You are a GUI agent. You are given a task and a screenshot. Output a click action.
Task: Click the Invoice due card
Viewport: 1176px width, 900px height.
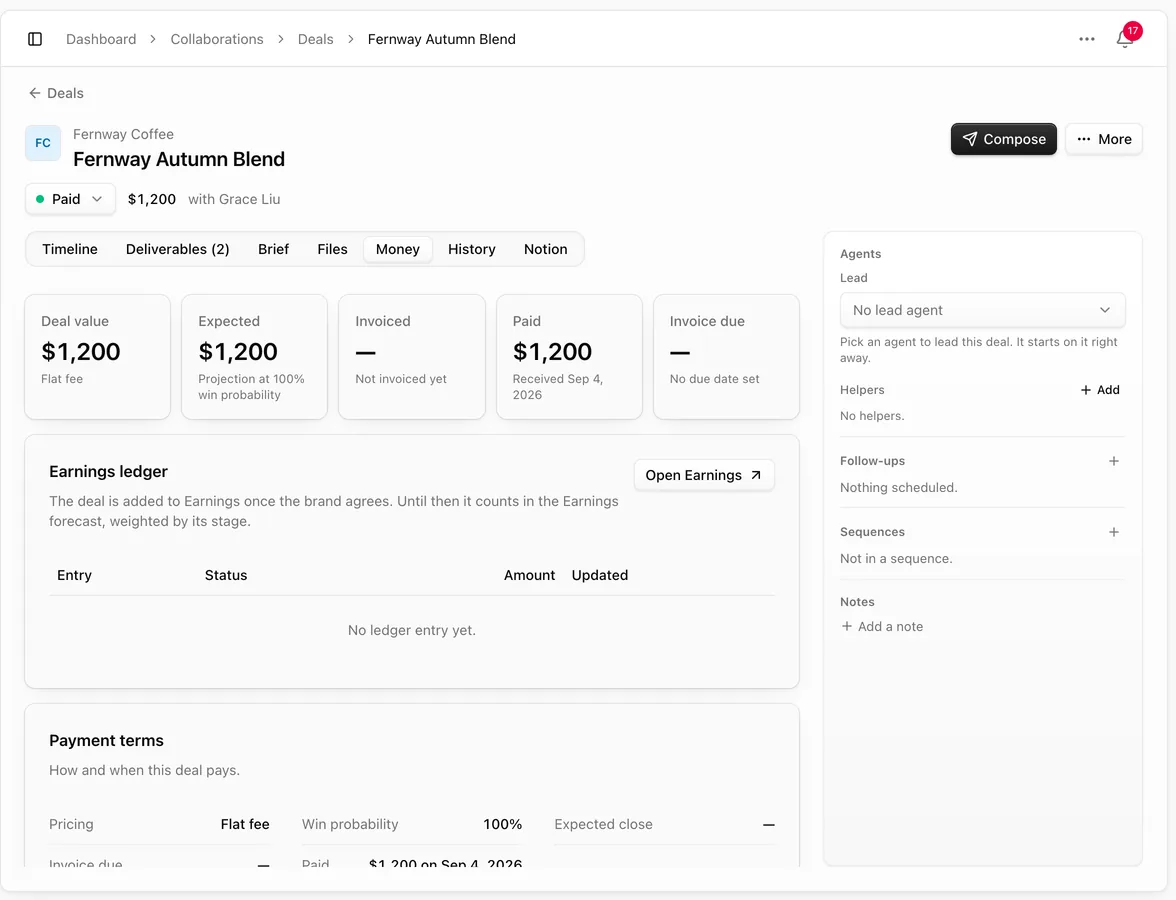point(726,357)
